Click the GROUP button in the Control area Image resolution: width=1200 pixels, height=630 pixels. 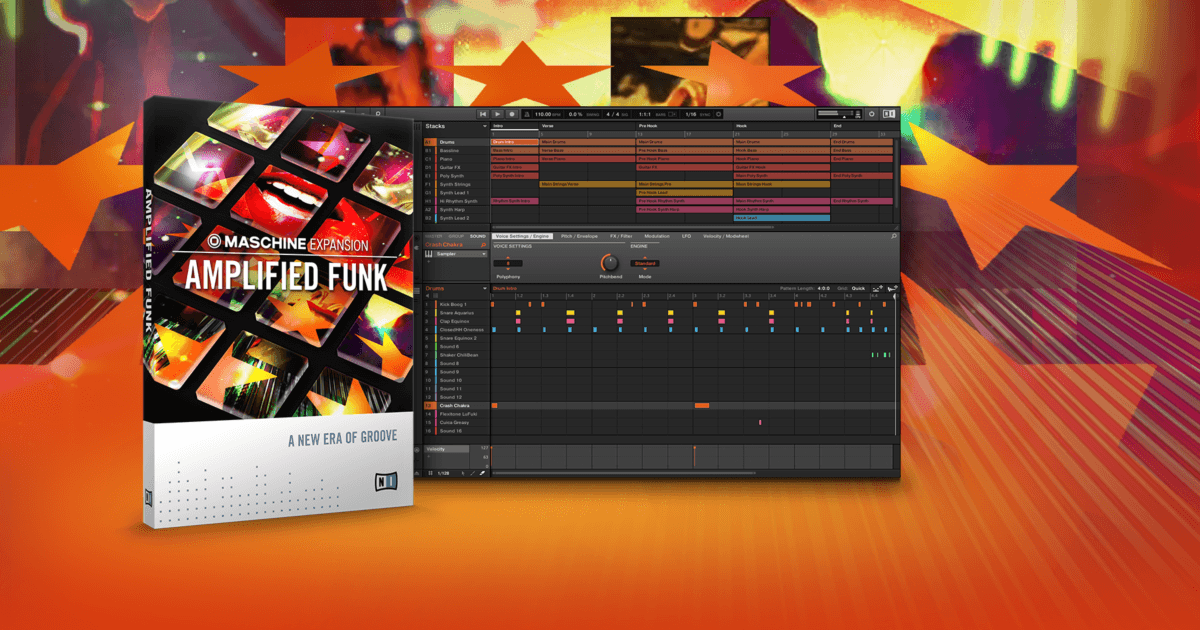(x=455, y=236)
